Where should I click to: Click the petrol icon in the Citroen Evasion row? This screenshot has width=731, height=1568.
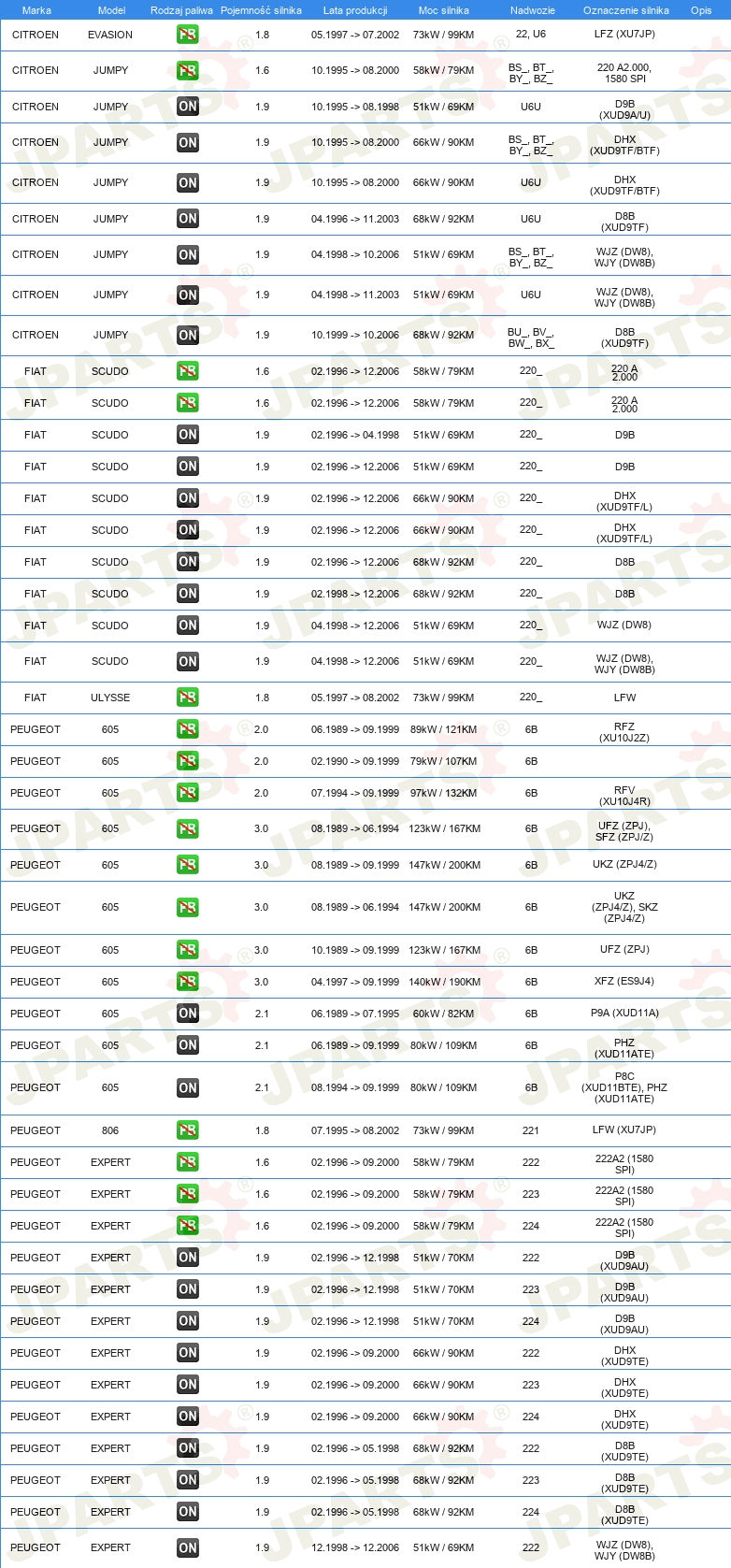(188, 35)
